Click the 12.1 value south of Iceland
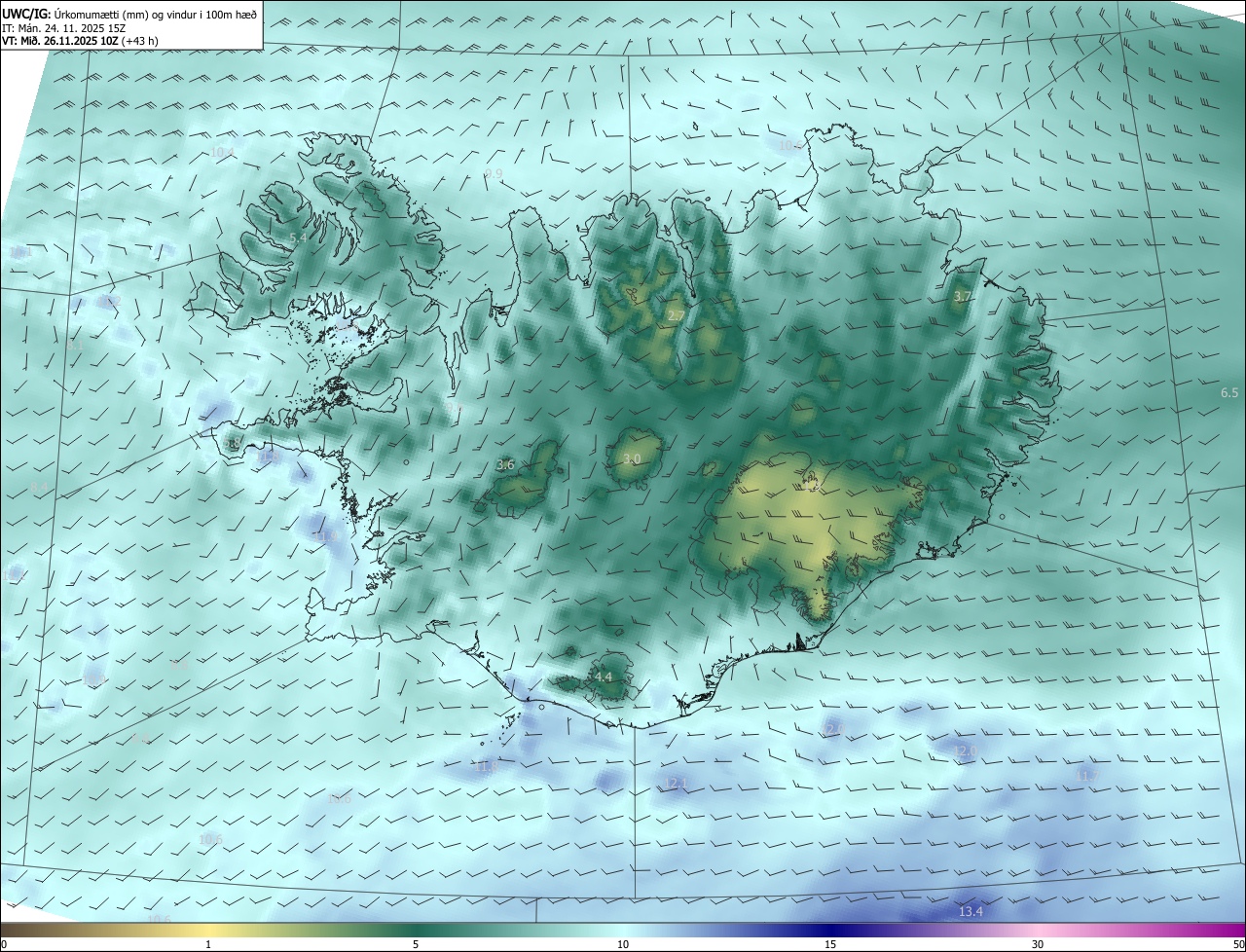This screenshot has width=1246, height=952. pos(676,784)
